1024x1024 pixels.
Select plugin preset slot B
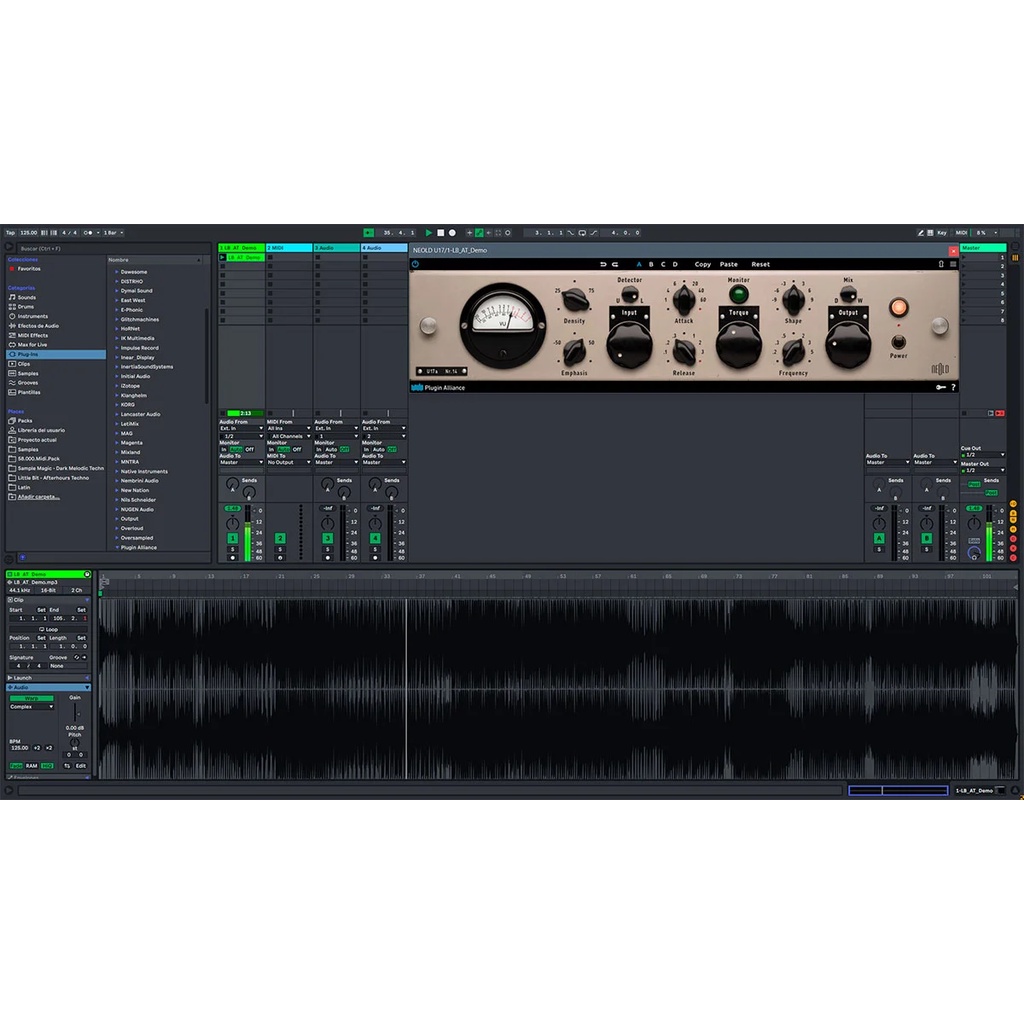point(651,264)
